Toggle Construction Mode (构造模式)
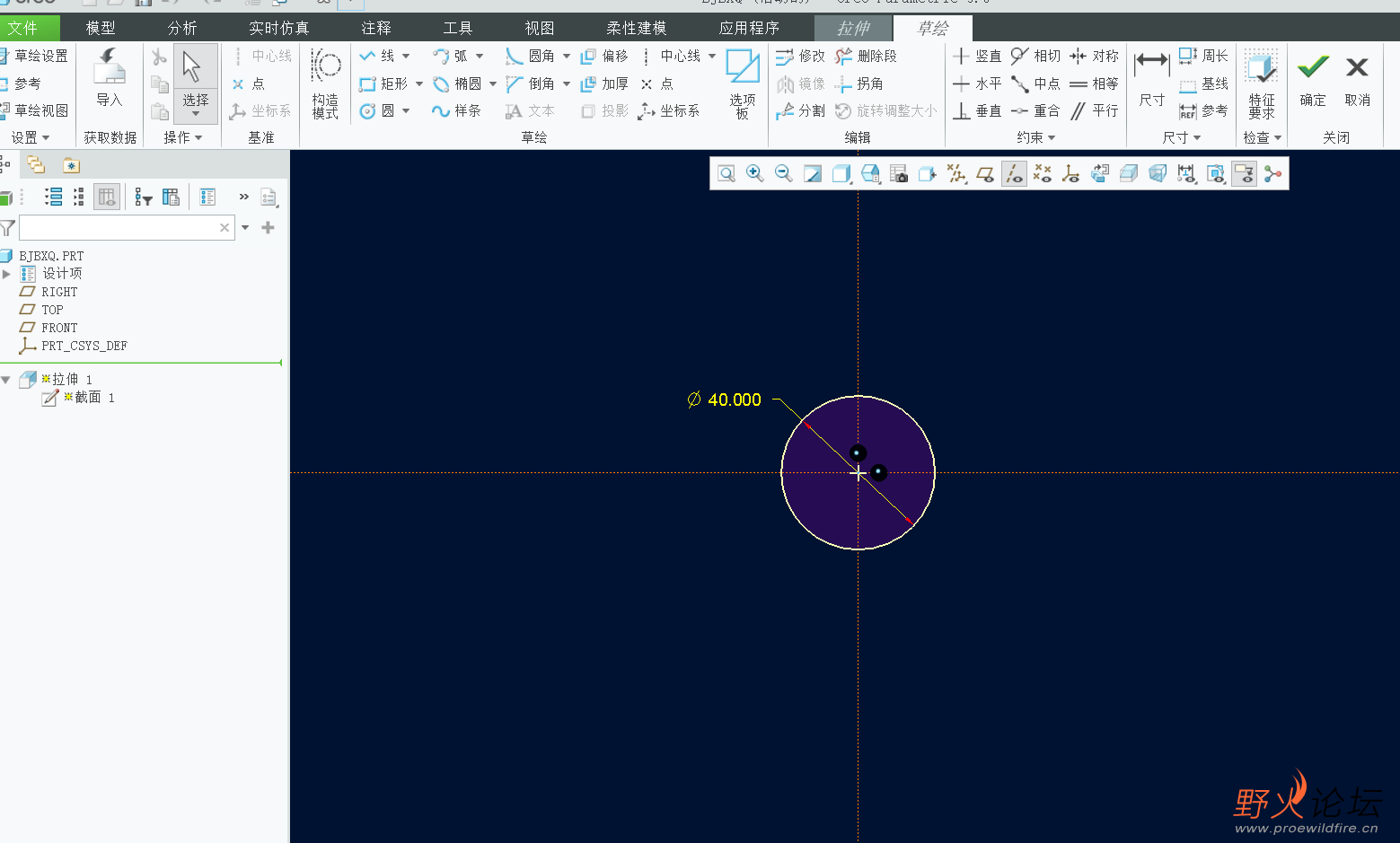The image size is (1400, 843). pyautogui.click(x=325, y=83)
